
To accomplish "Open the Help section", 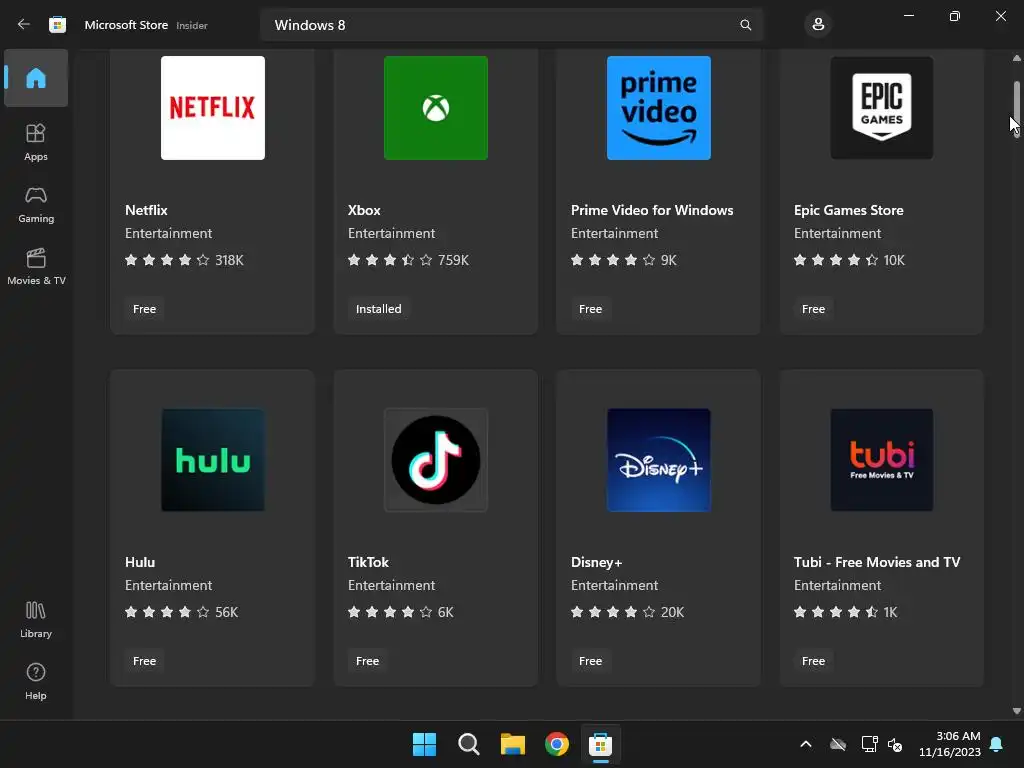I will coord(36,681).
